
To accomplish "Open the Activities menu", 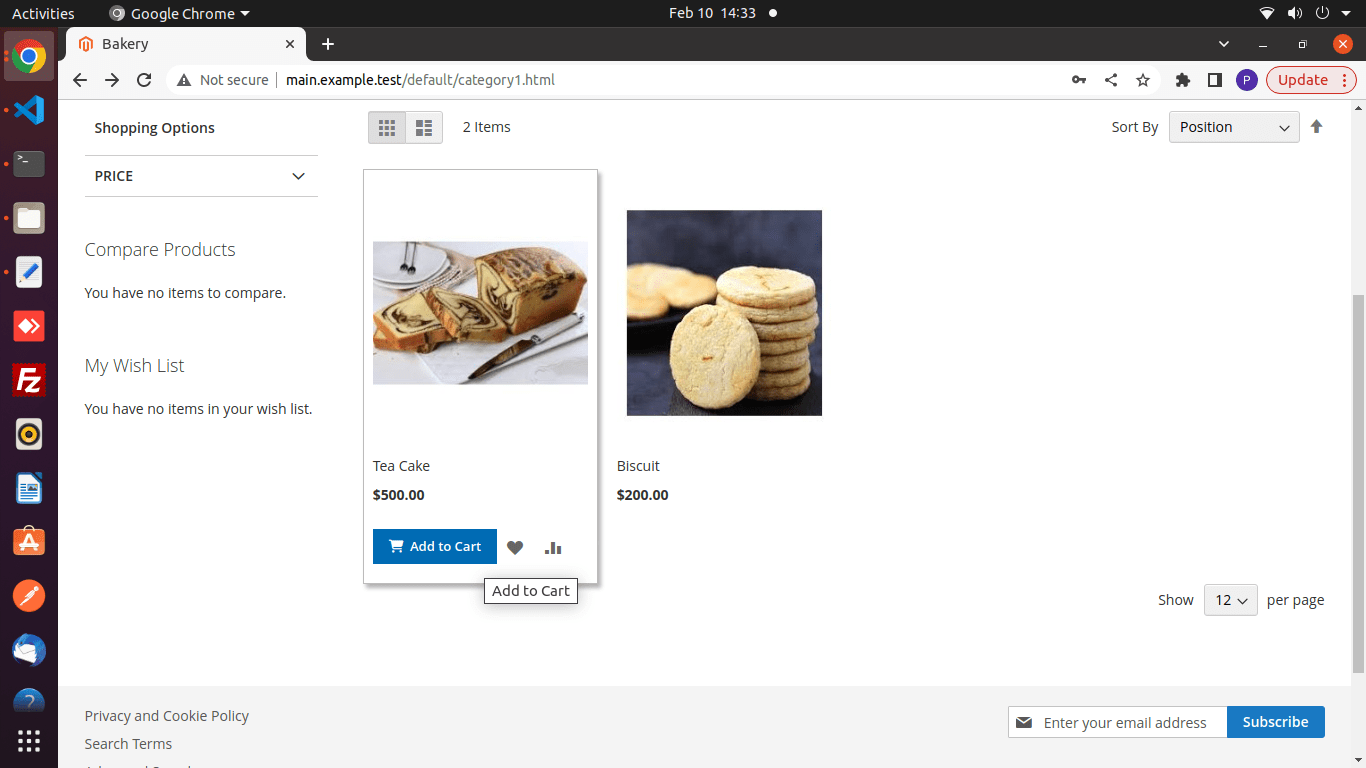I will (x=43, y=13).
